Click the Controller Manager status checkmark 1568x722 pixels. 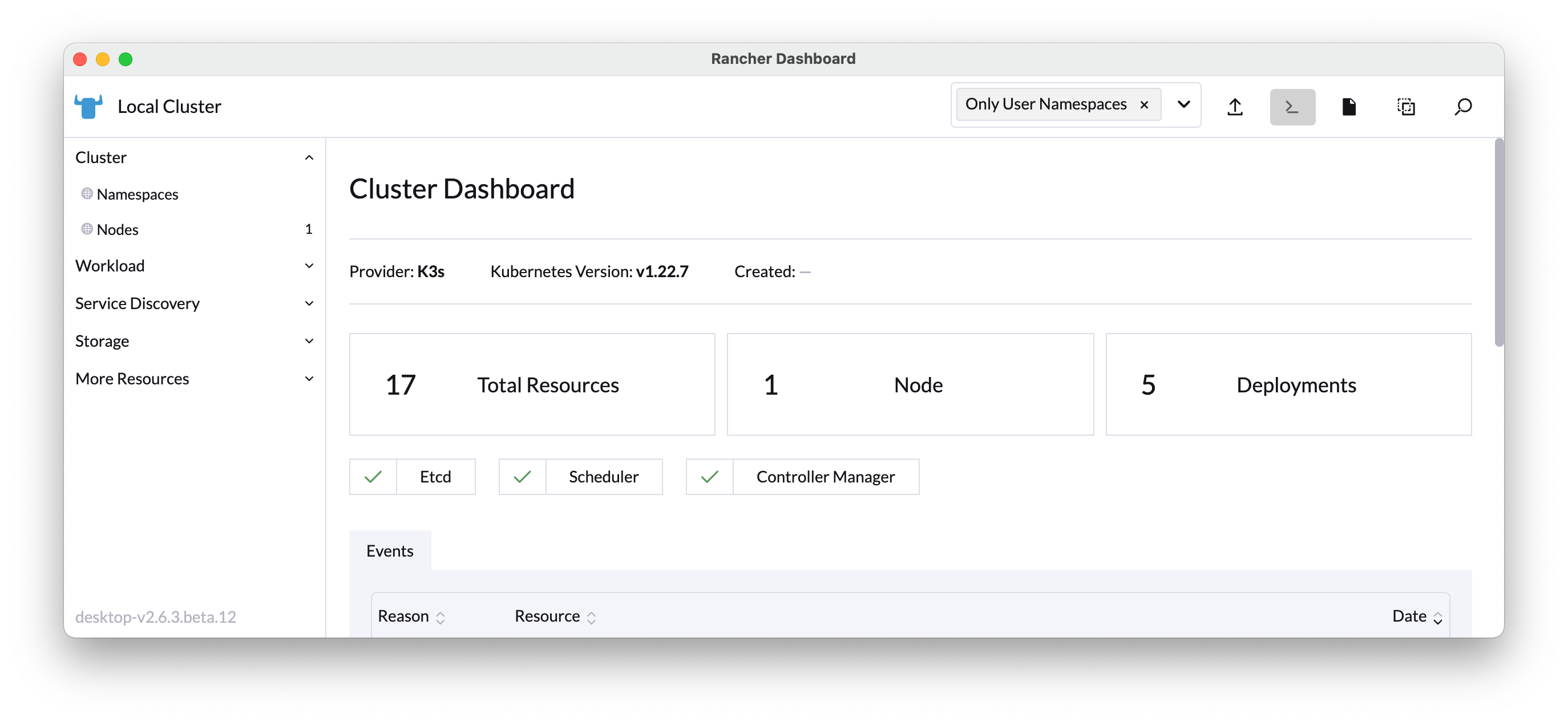tap(710, 477)
